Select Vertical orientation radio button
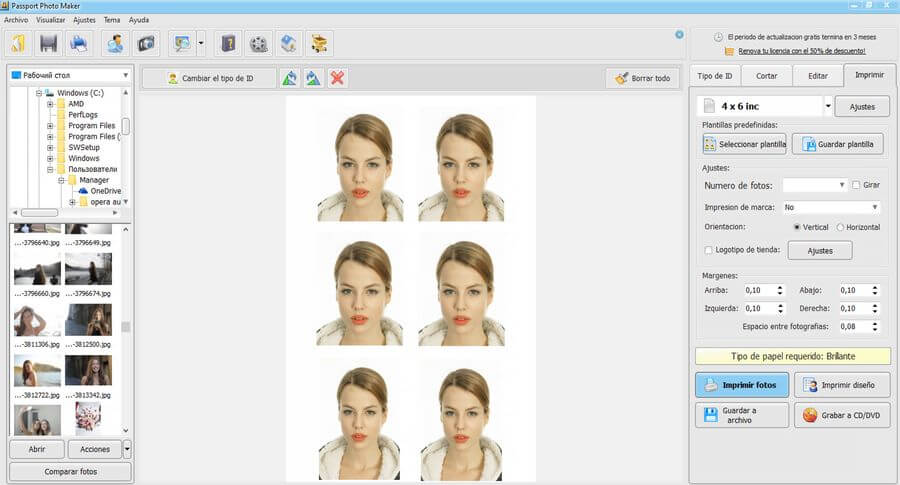The width and height of the screenshot is (900, 485). pos(797,227)
